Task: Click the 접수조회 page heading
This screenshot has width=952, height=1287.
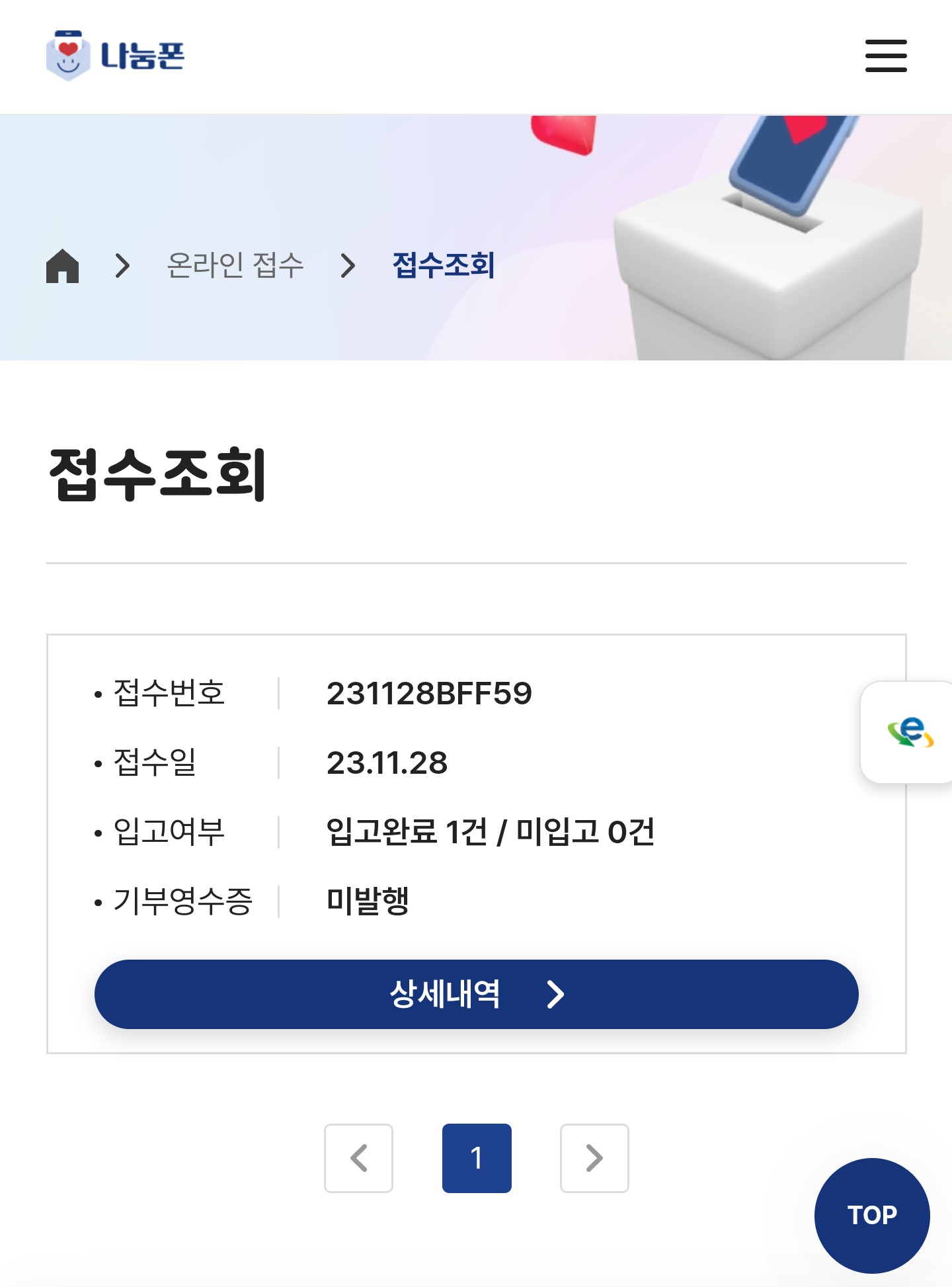Action: tap(157, 474)
